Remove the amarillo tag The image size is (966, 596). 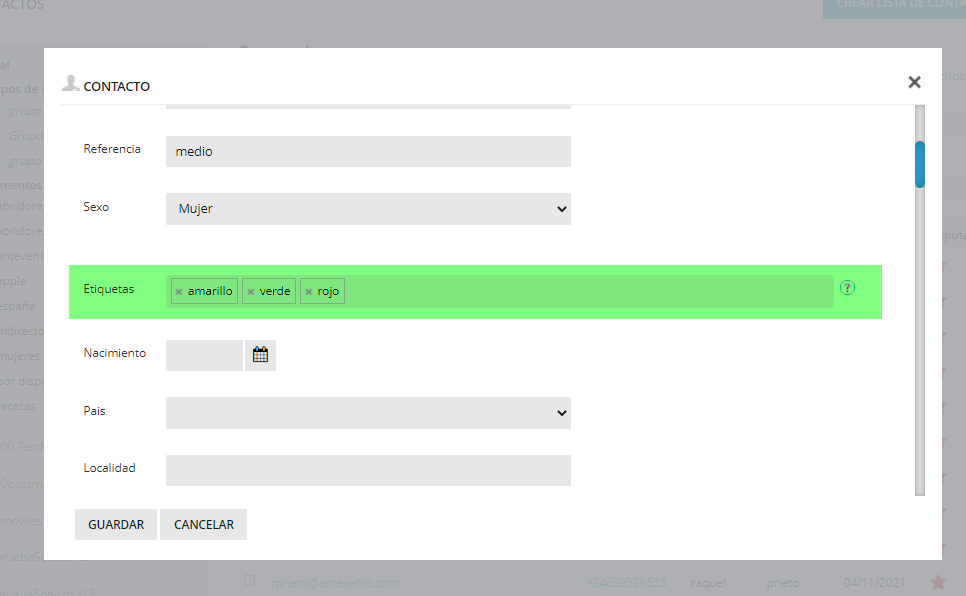[x=179, y=292]
